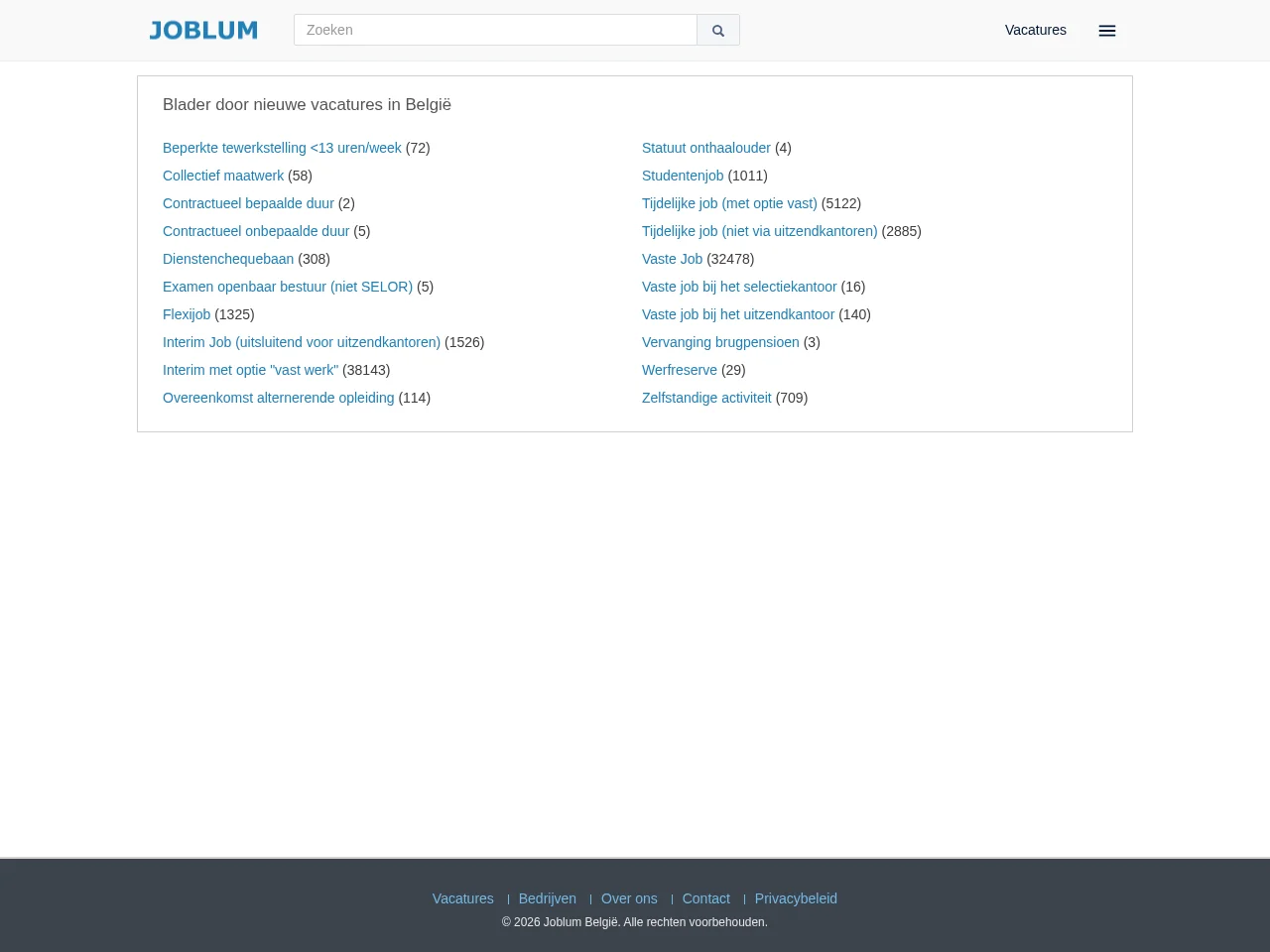Click the "(32478)" count beside Vaste Job
Screen dimensions: 1270x952
click(730, 259)
